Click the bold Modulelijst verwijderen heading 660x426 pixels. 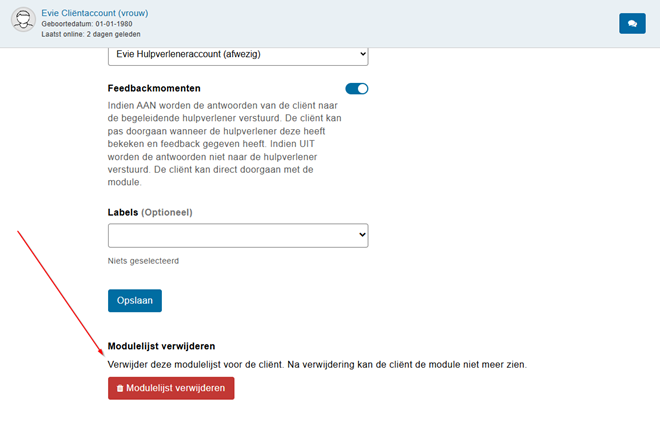161,346
